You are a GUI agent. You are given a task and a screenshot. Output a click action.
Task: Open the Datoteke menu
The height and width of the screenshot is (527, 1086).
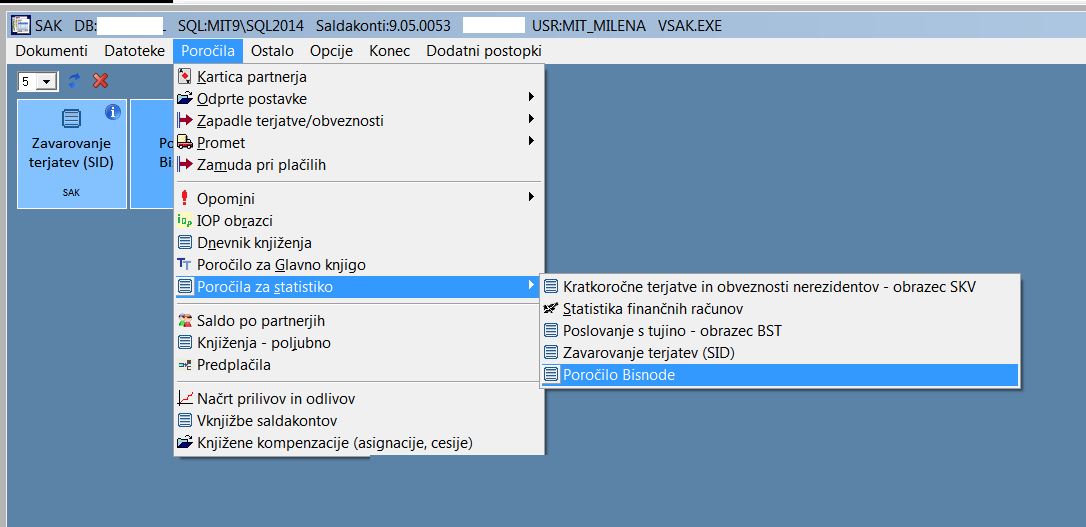(134, 51)
